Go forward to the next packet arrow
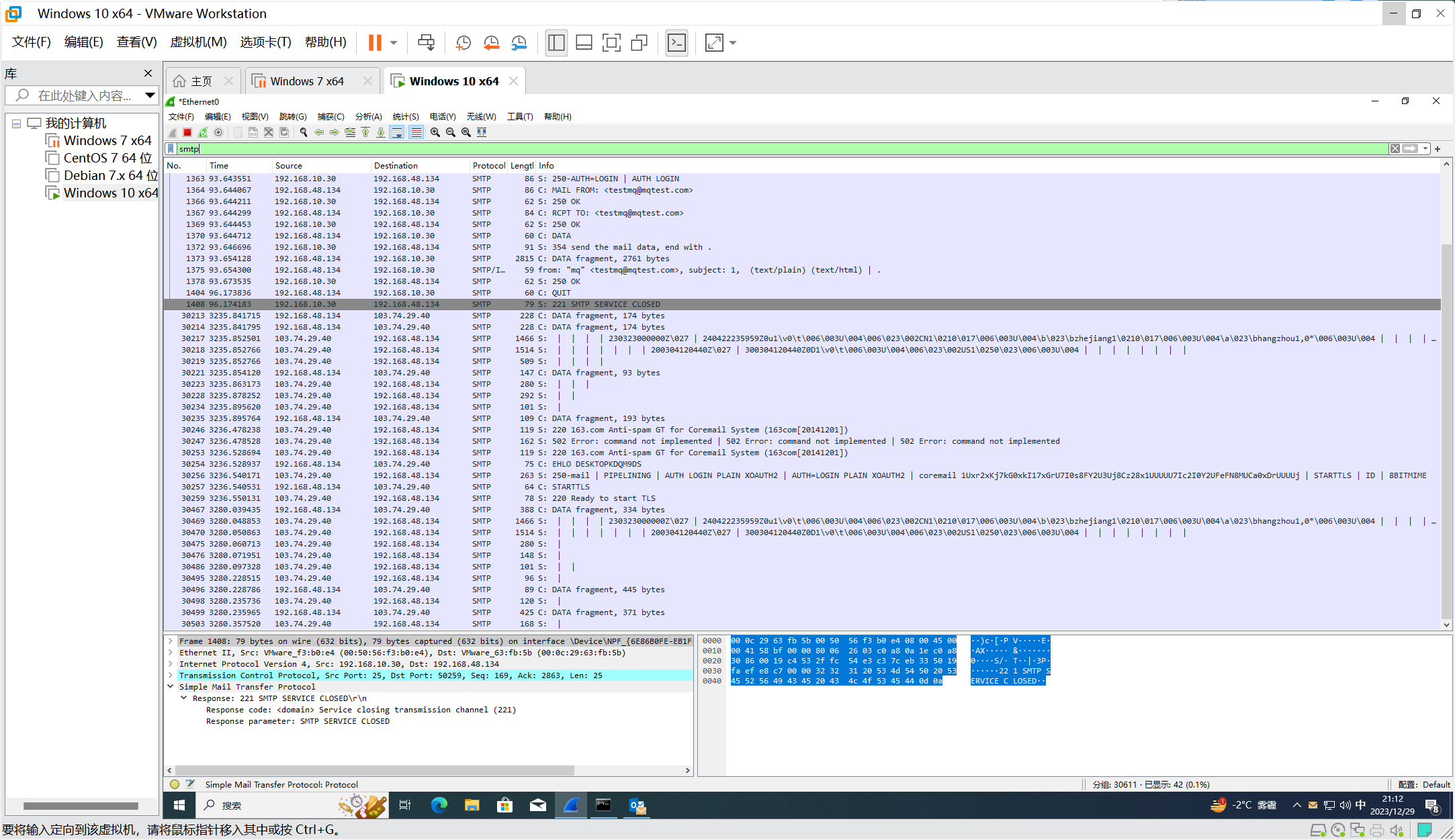The height and width of the screenshot is (840, 1455). (335, 132)
